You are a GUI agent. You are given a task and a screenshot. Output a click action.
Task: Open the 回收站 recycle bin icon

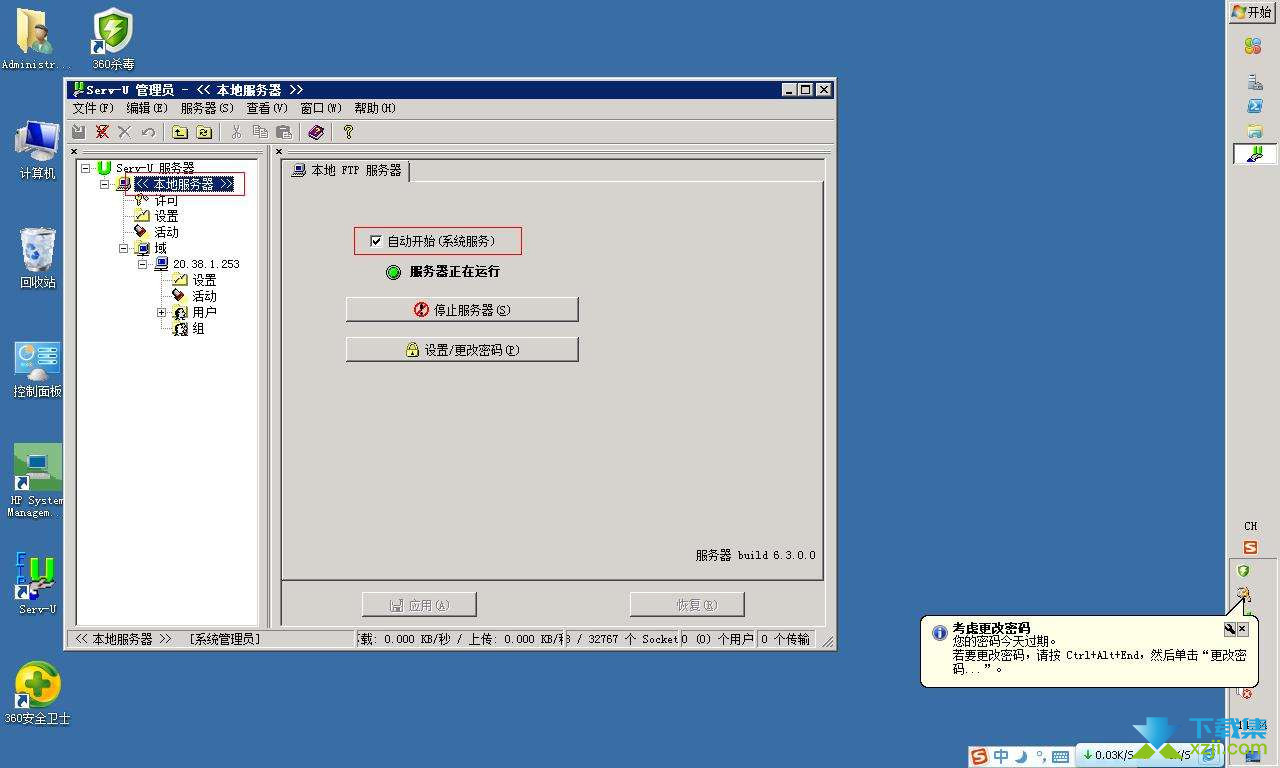point(38,258)
